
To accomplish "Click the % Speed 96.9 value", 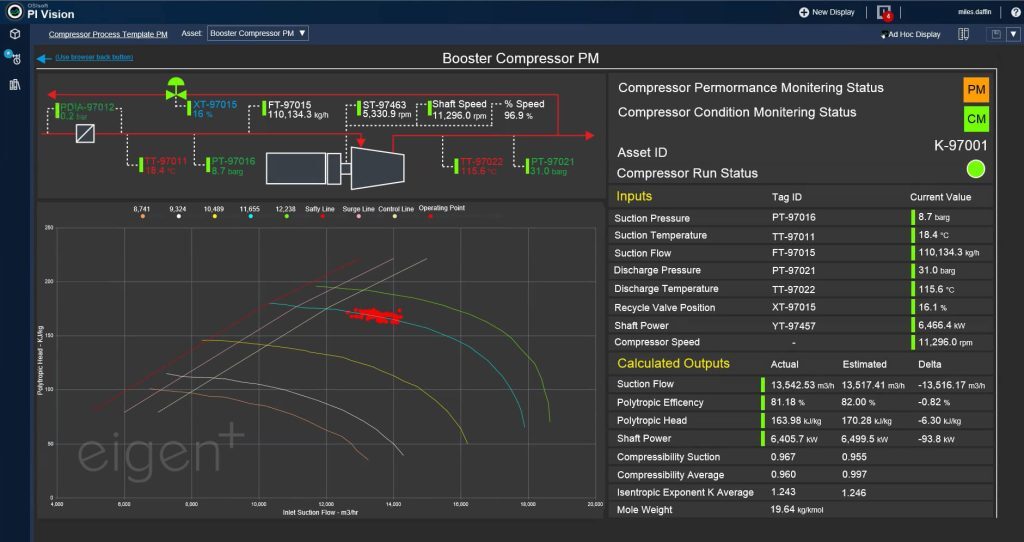I will click(x=519, y=116).
